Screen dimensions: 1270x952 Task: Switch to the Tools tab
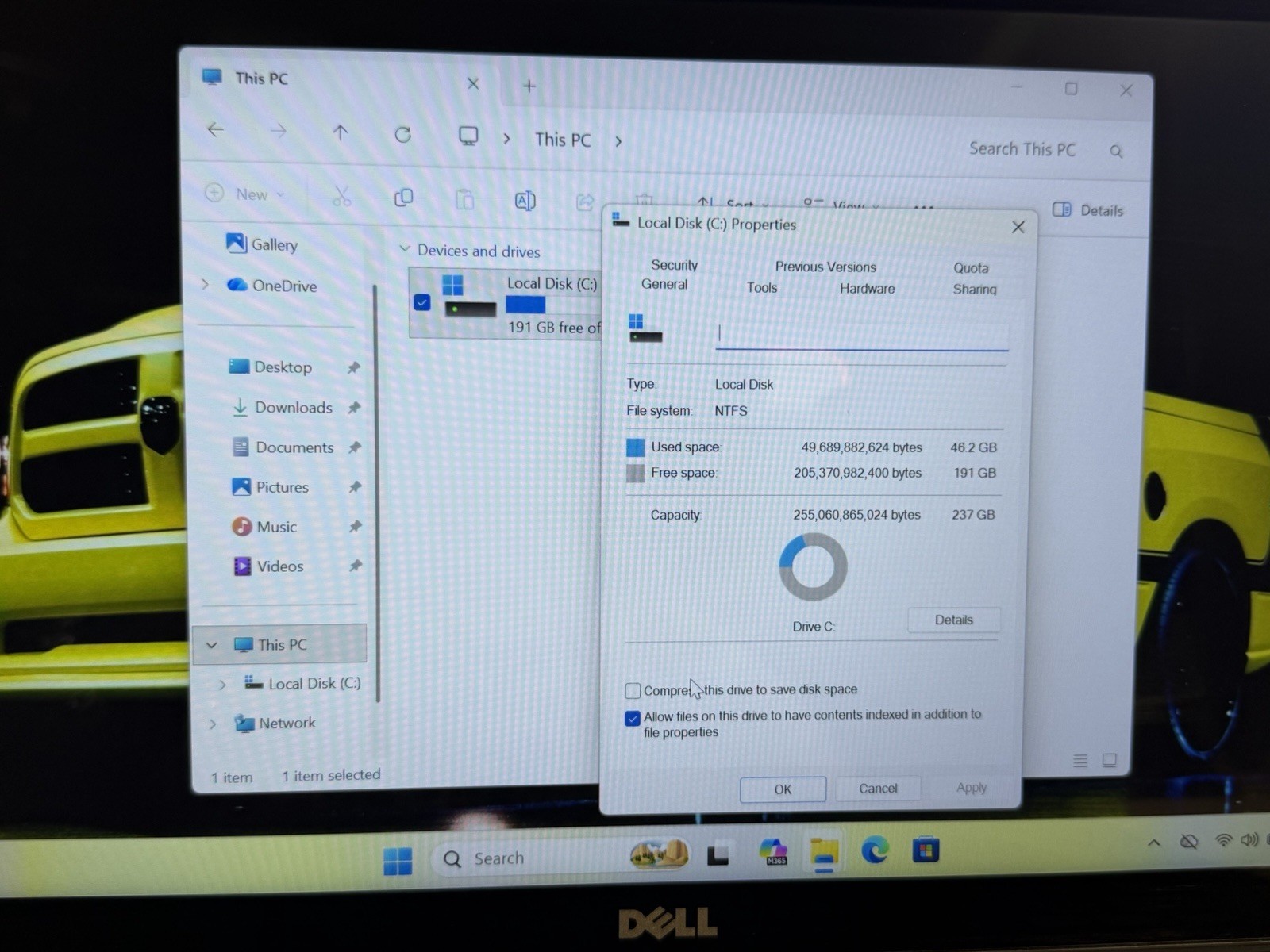point(762,288)
